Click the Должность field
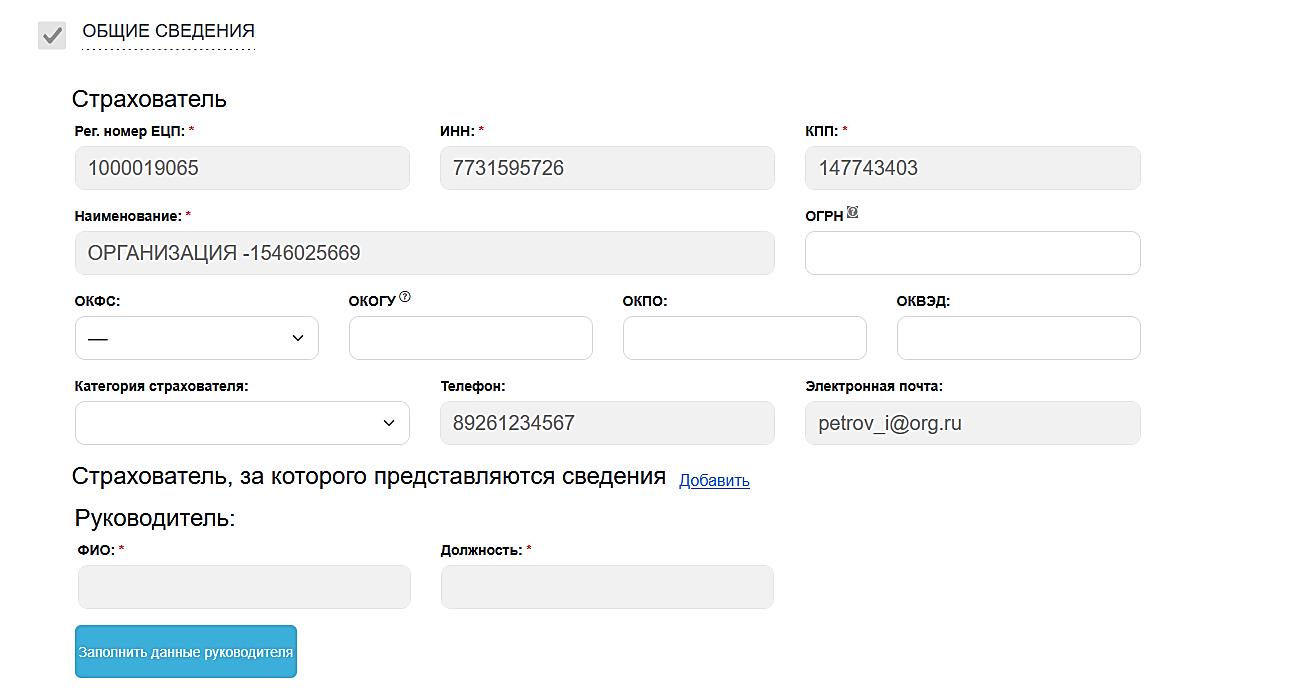Screen dimensions: 1297x692 [x=607, y=587]
